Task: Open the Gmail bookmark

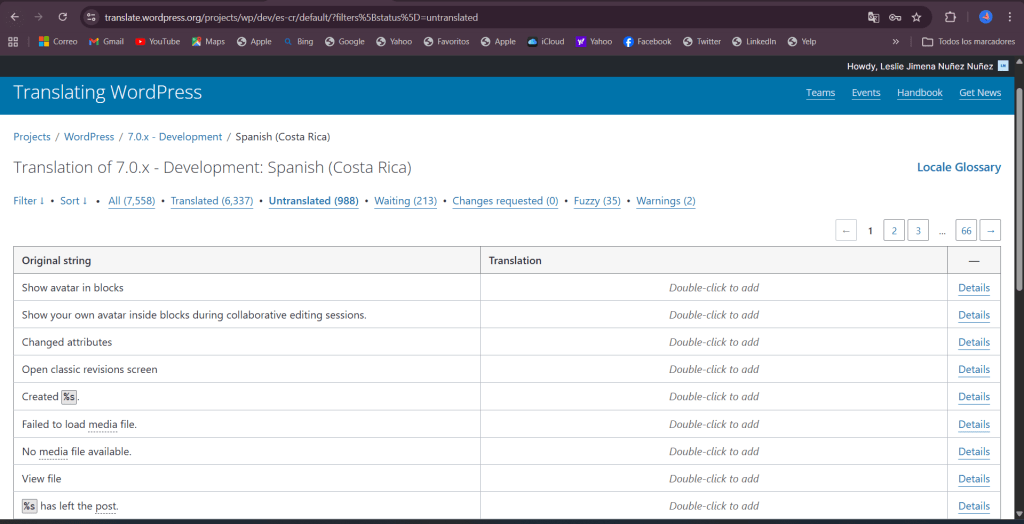Action: point(106,42)
